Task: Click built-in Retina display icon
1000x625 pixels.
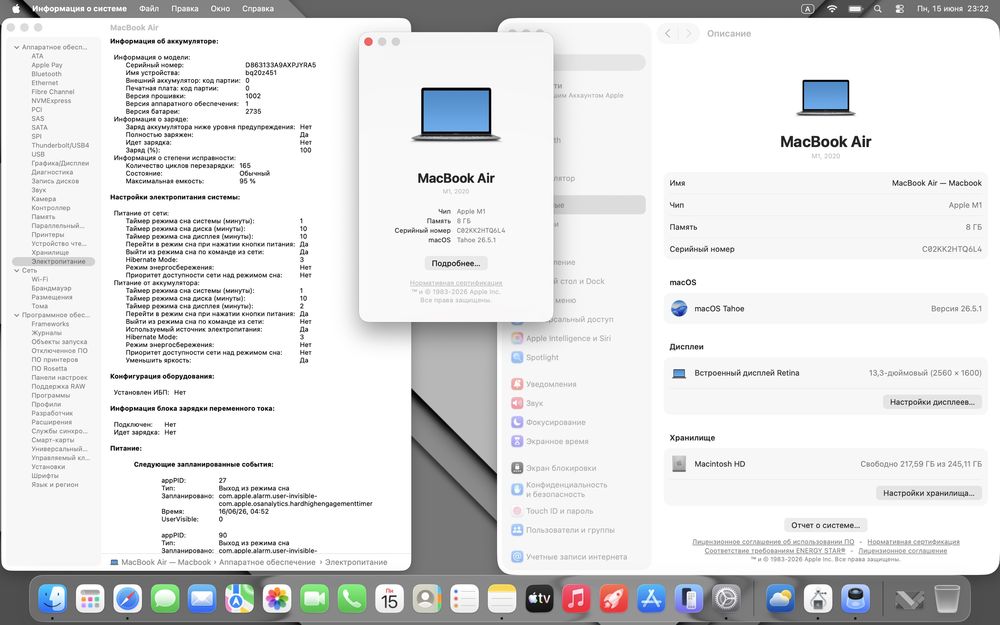Action: coord(679,373)
